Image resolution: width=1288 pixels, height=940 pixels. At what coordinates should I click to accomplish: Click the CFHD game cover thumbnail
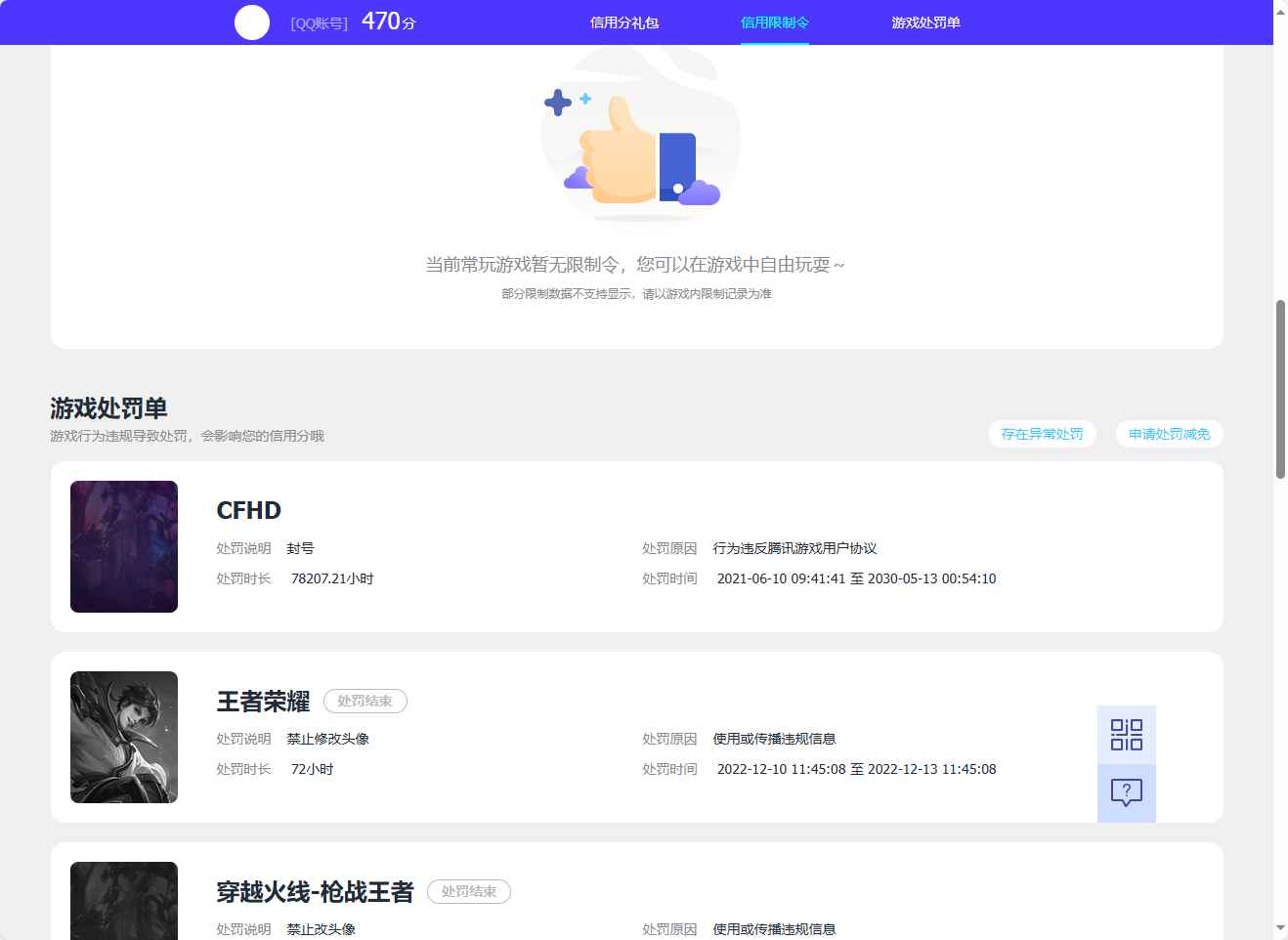(x=124, y=546)
